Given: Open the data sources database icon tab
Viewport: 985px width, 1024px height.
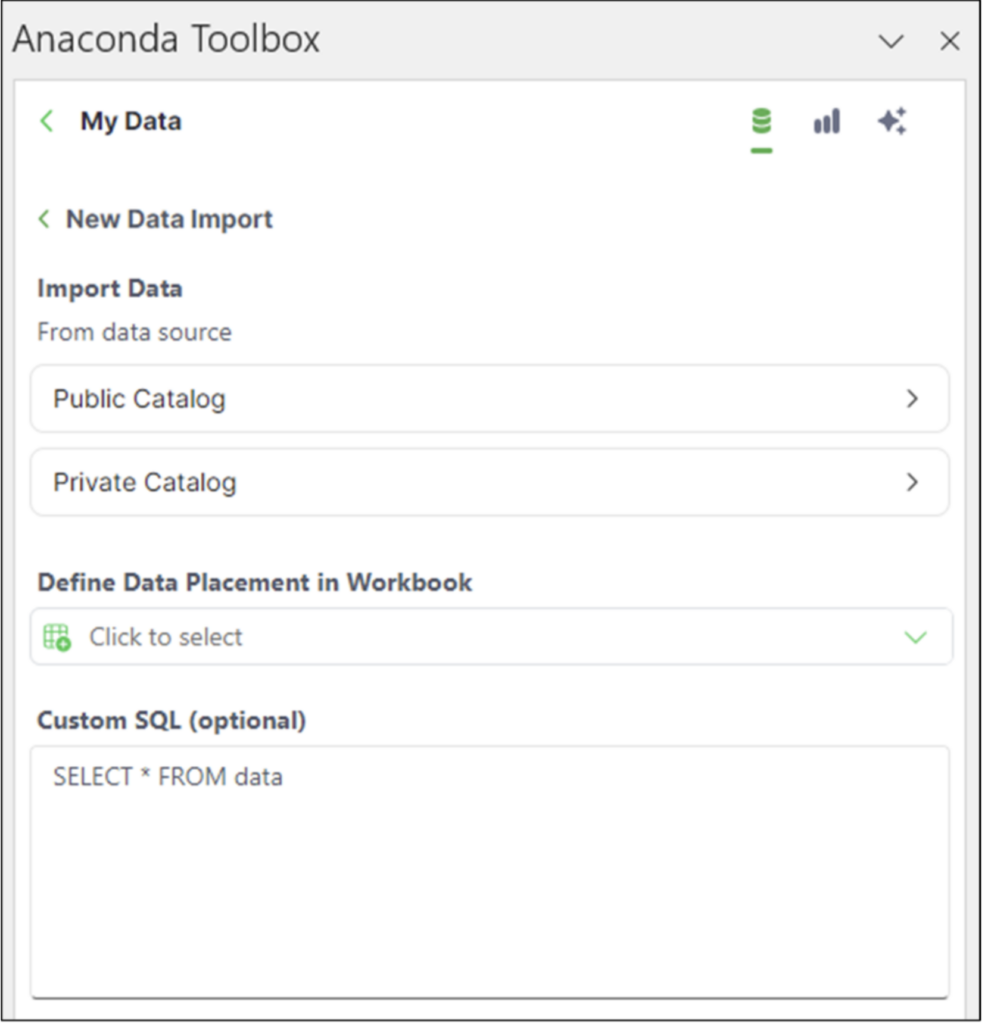Looking at the screenshot, I should click(762, 123).
